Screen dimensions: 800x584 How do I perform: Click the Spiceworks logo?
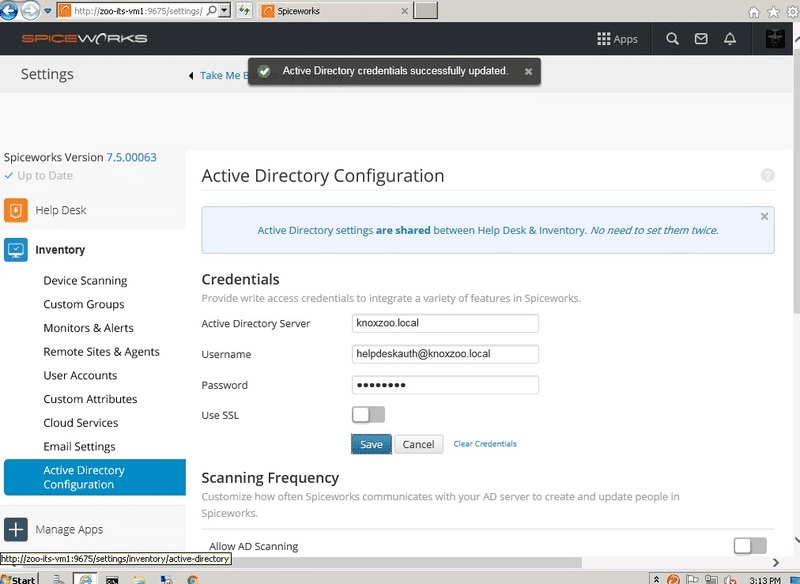point(84,39)
